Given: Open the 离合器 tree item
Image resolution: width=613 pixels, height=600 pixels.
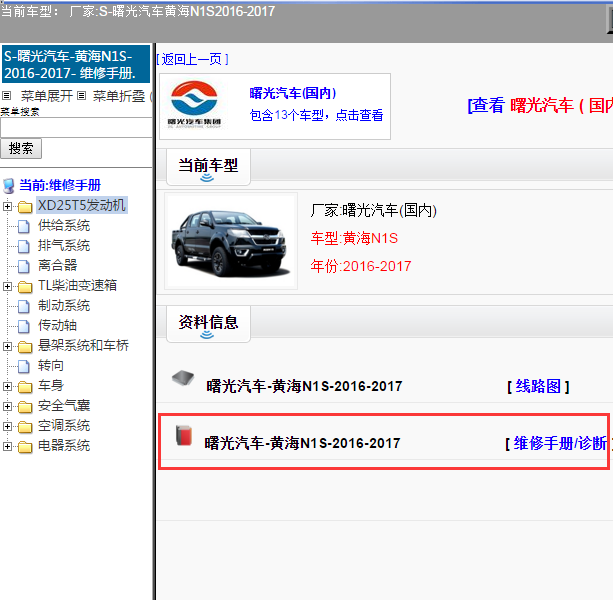Looking at the screenshot, I should (57, 265).
